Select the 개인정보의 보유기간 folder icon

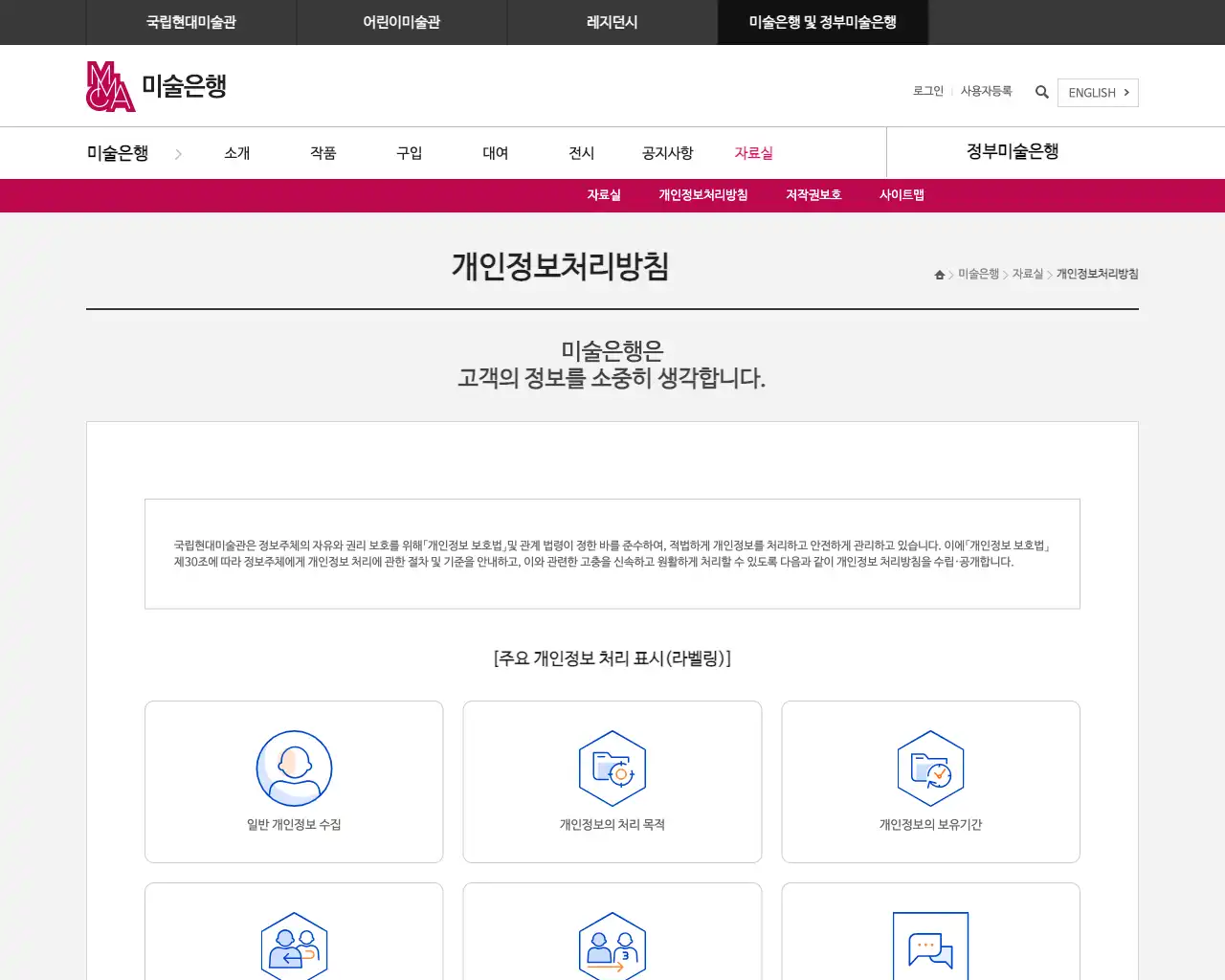pyautogui.click(x=930, y=768)
